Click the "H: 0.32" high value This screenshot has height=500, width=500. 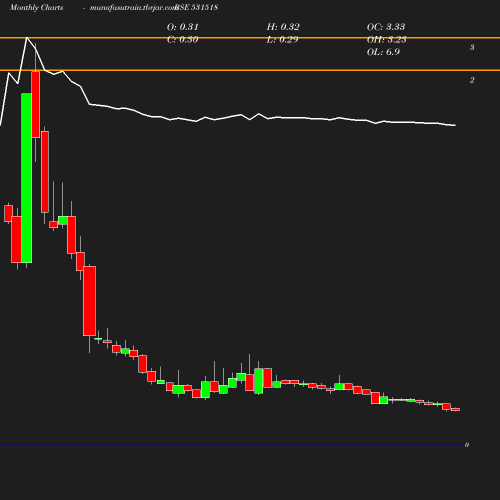coord(283,27)
